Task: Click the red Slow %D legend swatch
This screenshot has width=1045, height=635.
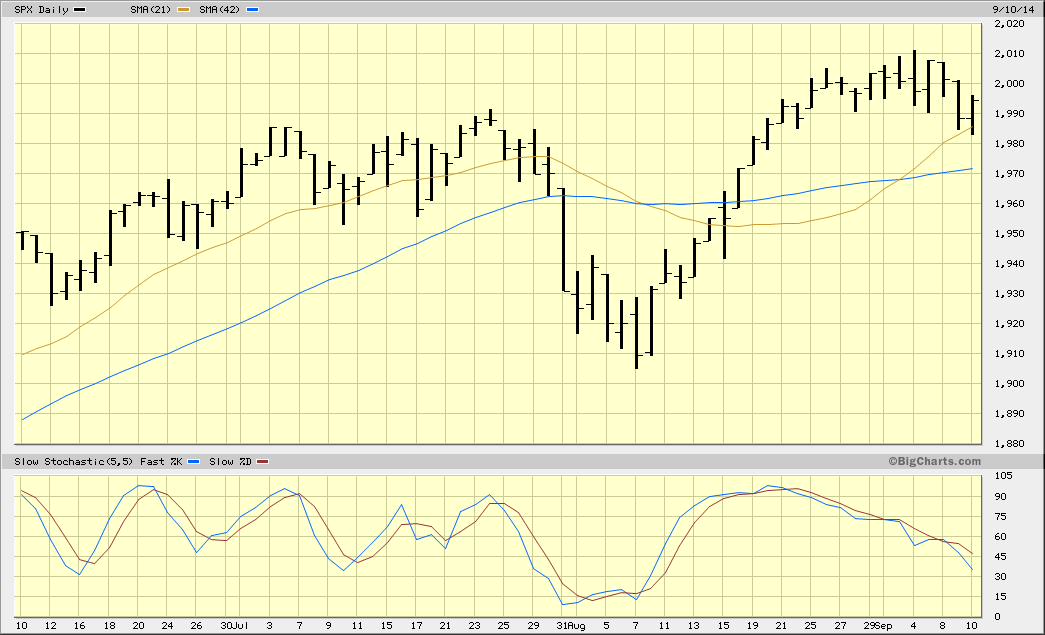Action: coord(263,462)
